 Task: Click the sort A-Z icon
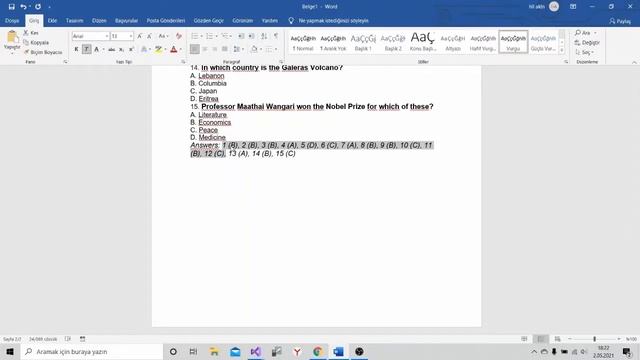(264, 36)
